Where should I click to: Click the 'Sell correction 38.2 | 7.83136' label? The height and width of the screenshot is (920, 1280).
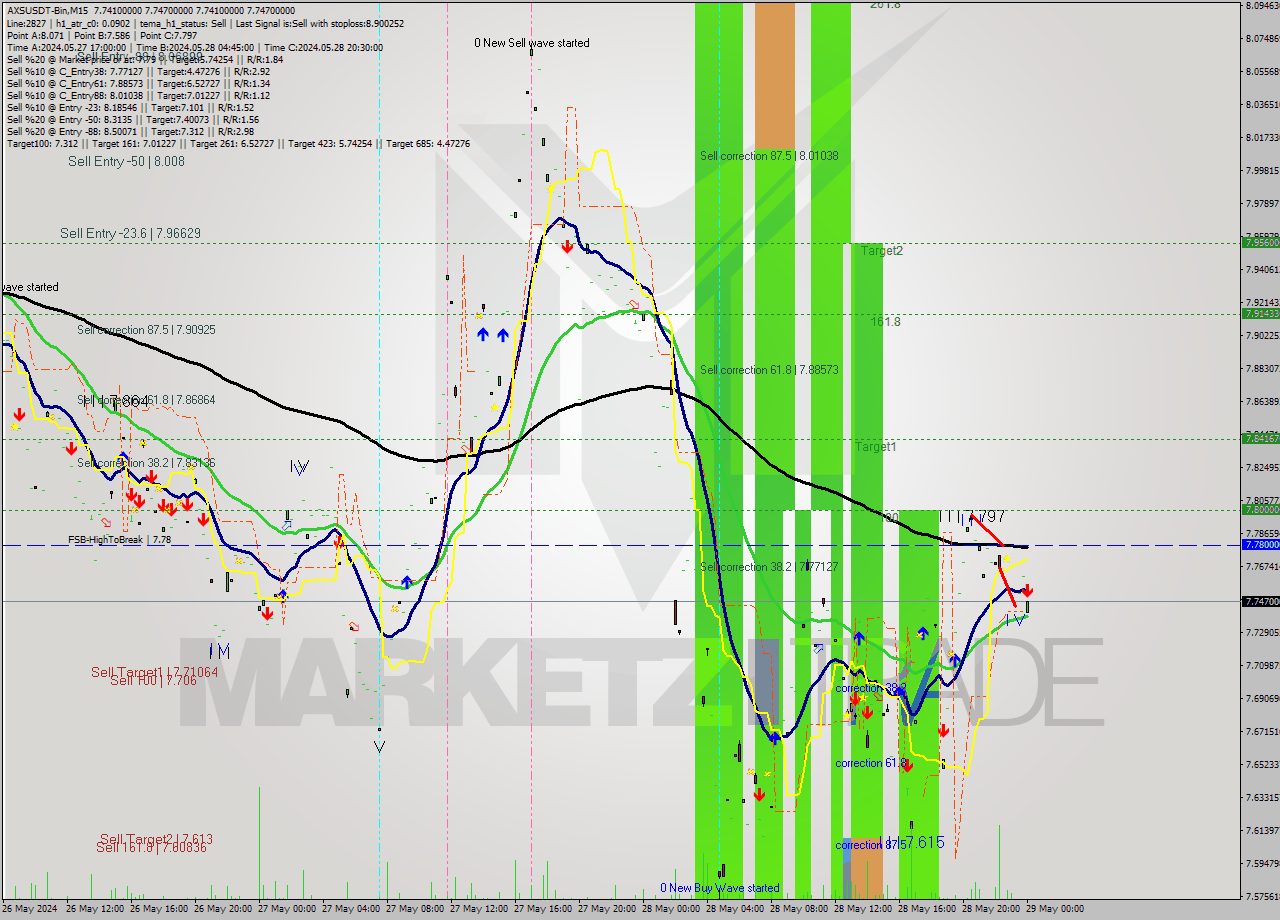146,463
